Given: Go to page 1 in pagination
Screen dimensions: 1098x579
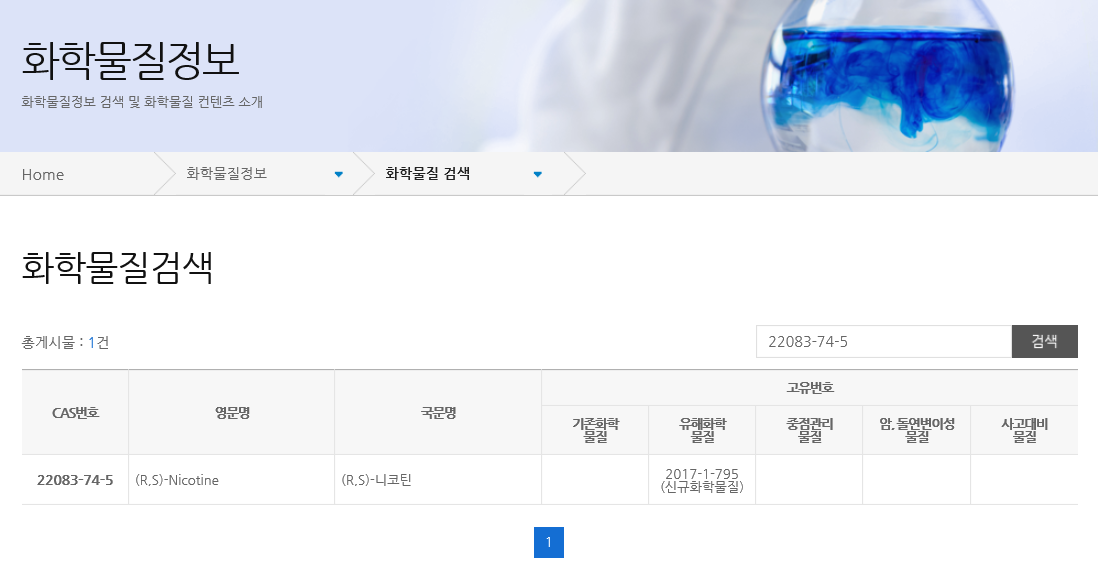Looking at the screenshot, I should coord(549,543).
